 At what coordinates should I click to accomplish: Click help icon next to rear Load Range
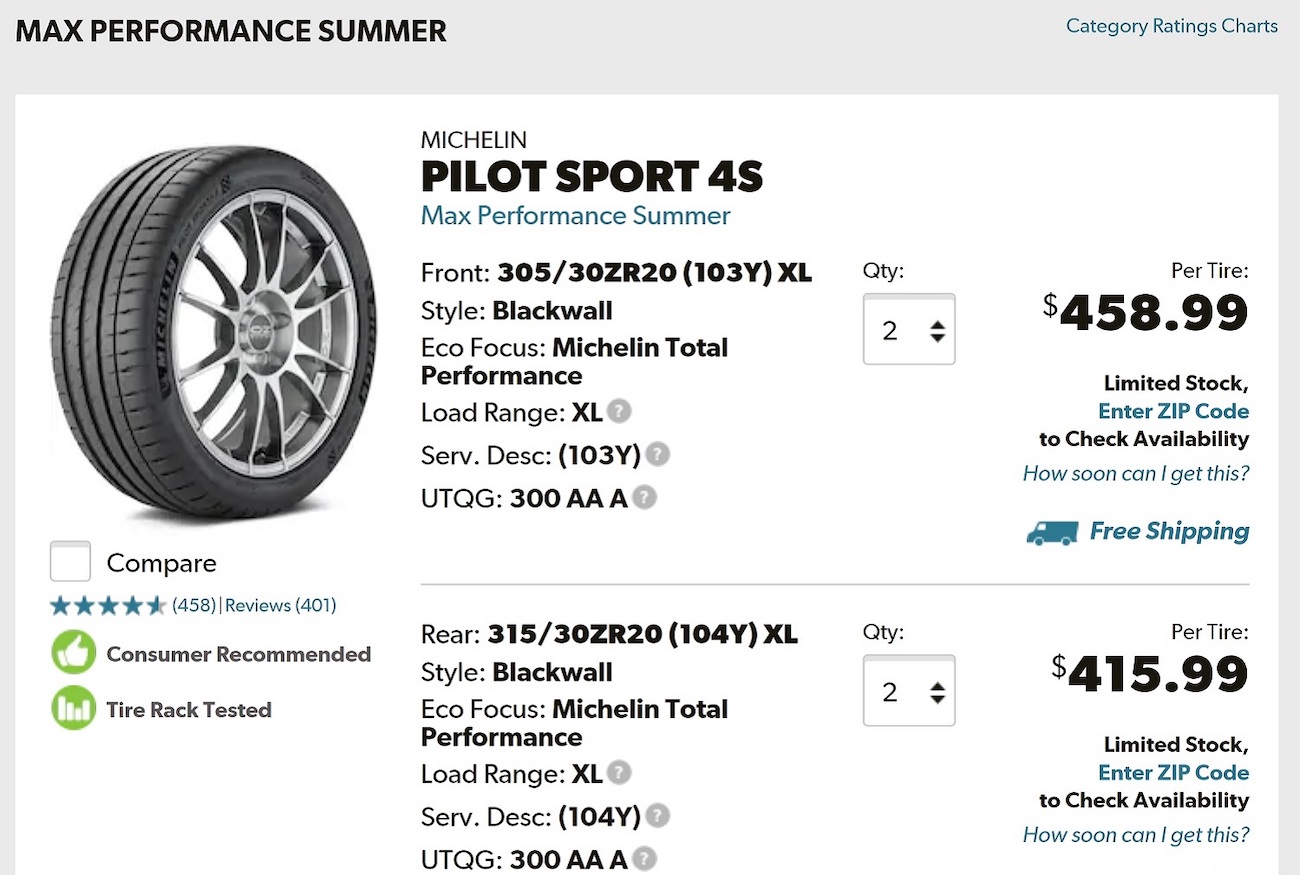pos(620,772)
